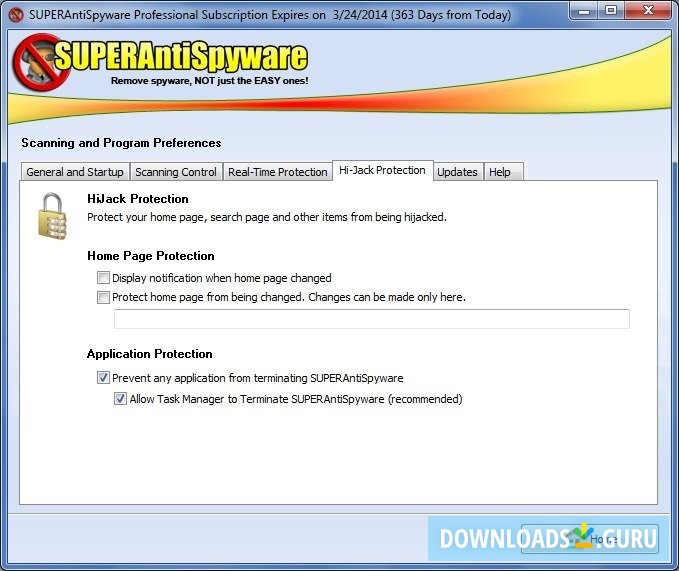
Task: Click Scanning and Program Preferences heading
Action: point(121,143)
